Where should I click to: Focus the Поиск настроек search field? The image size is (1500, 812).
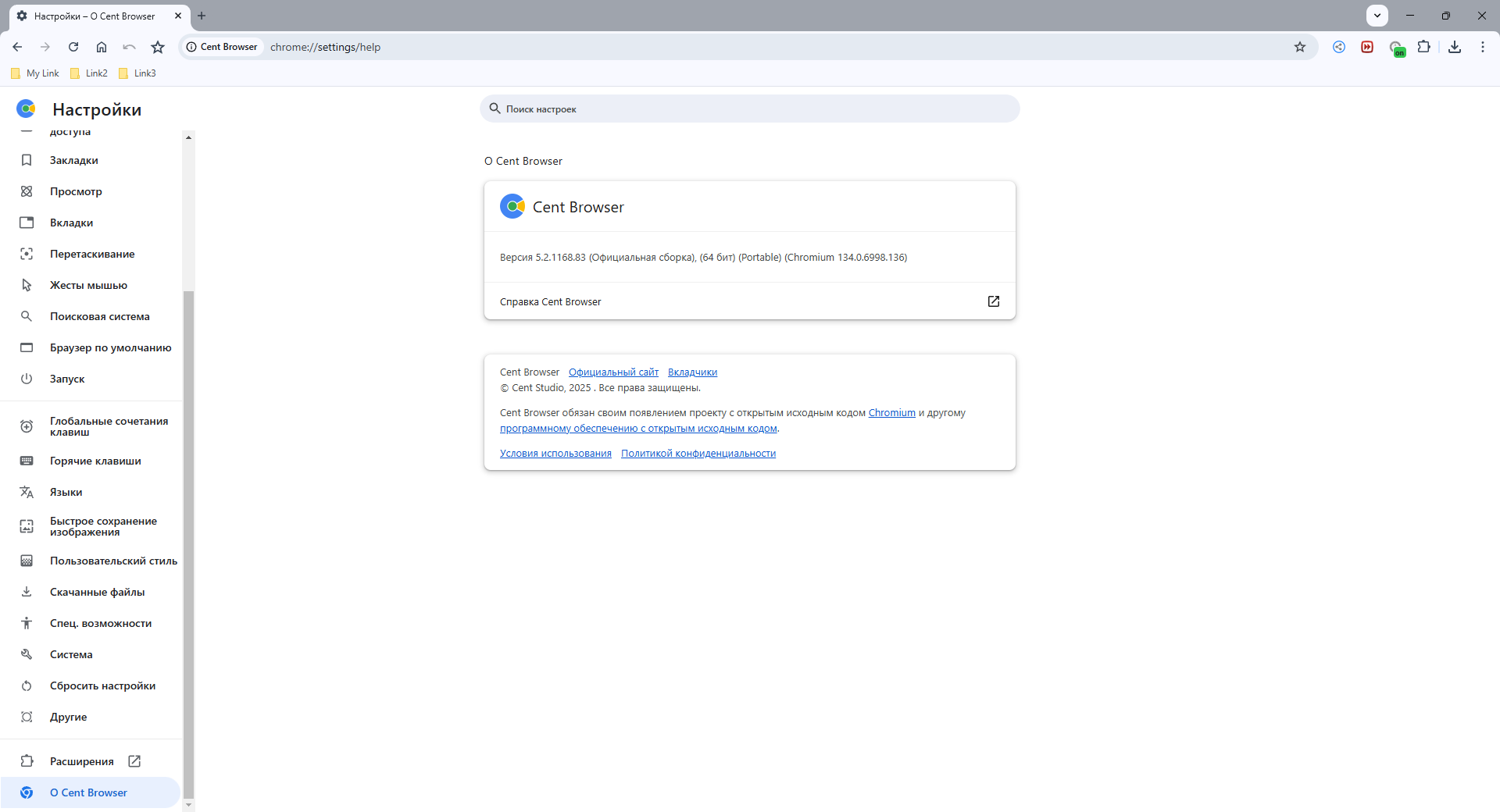(750, 109)
